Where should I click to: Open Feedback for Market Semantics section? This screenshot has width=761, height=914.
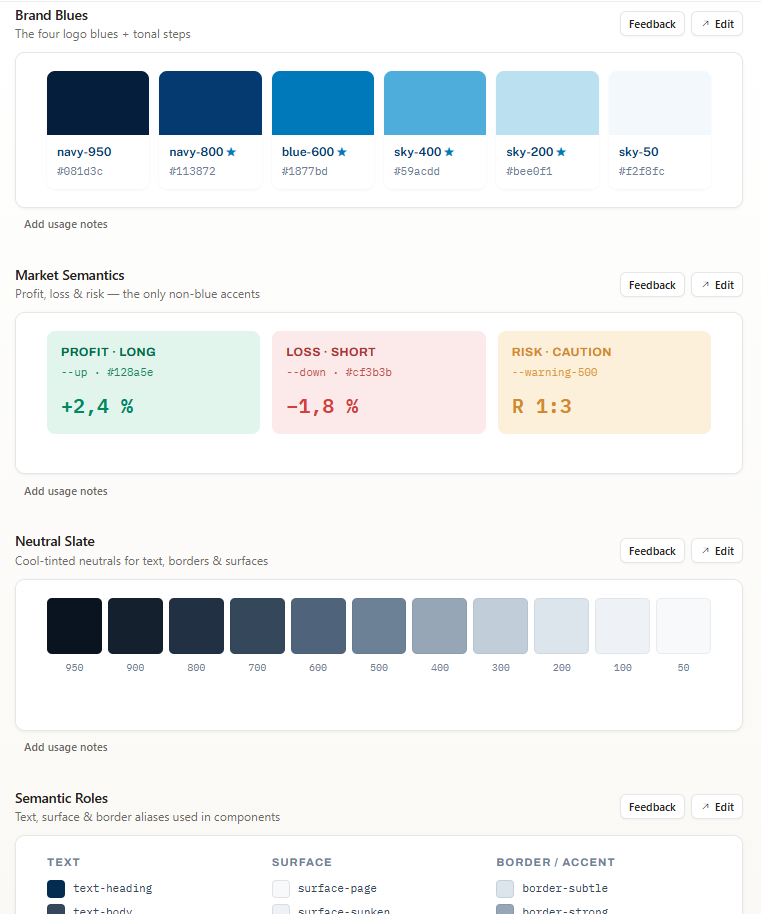point(652,285)
